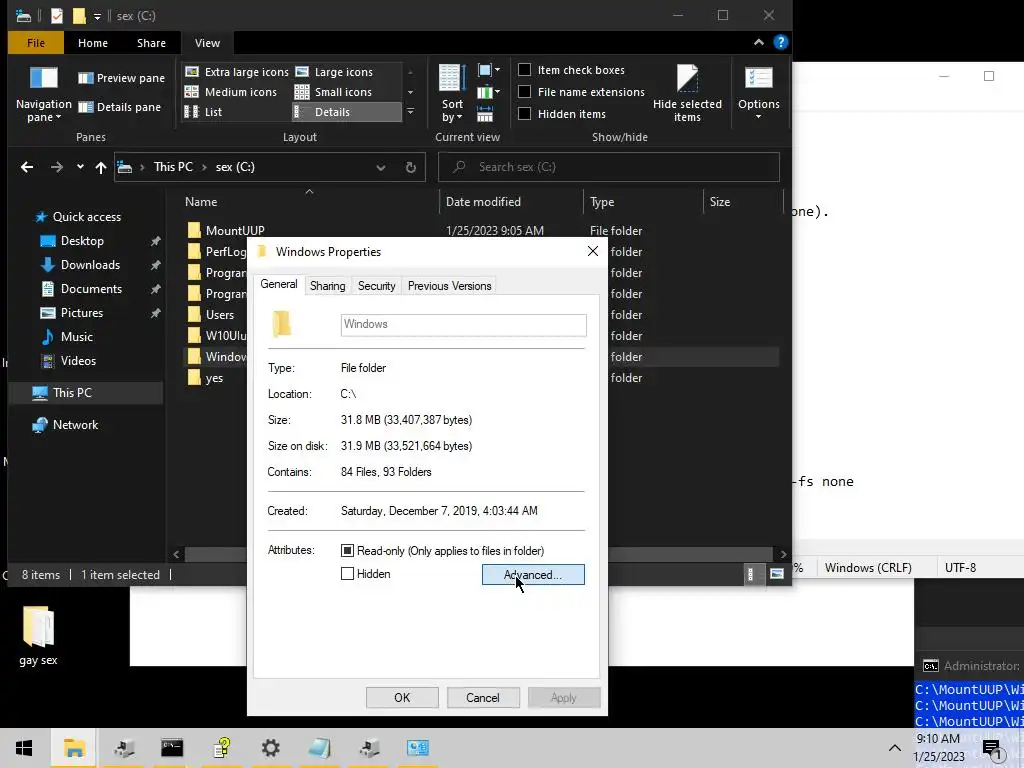
Task: Open Explorer Help question mark icon
Action: (780, 42)
